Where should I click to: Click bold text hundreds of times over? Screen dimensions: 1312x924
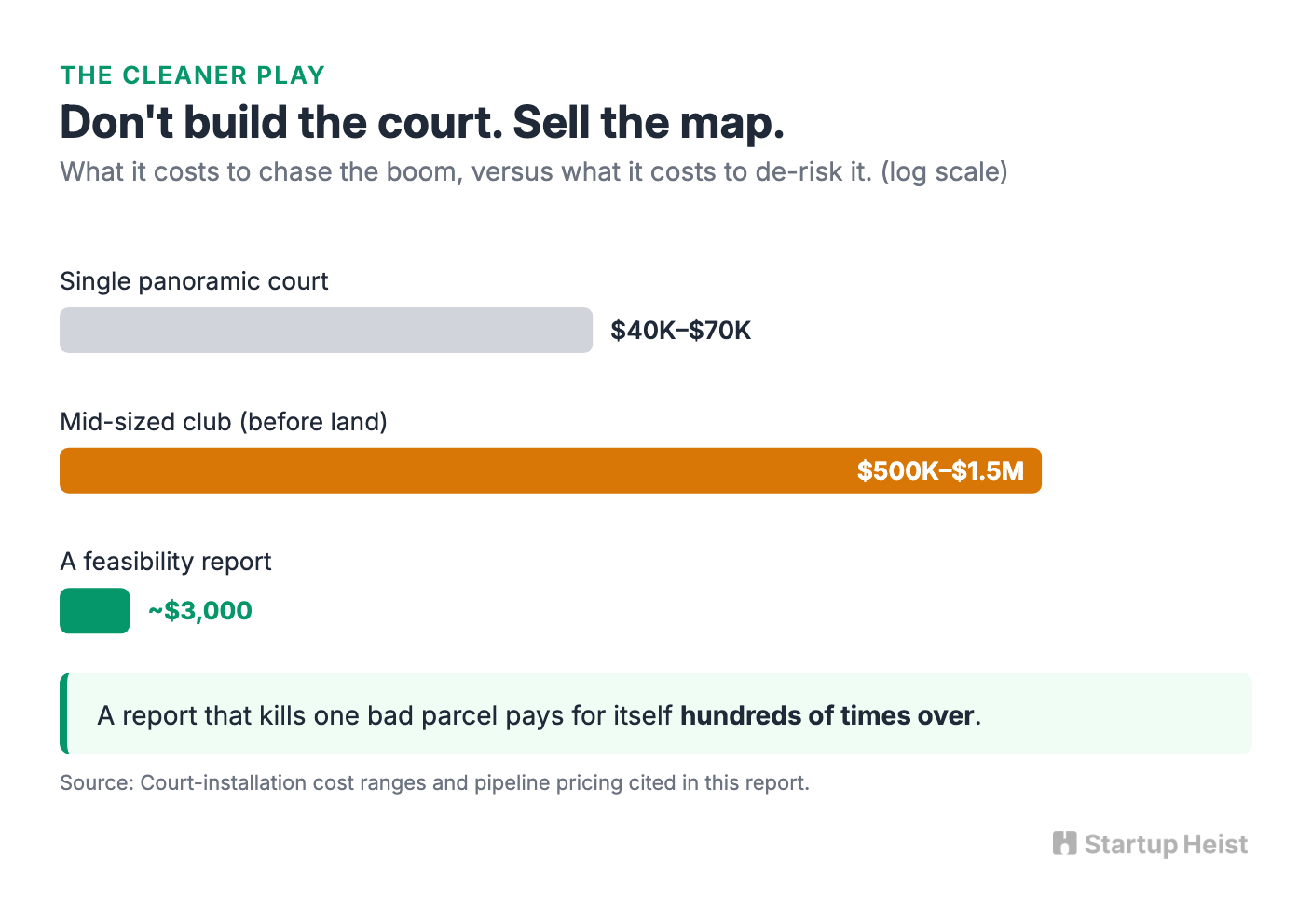click(827, 715)
